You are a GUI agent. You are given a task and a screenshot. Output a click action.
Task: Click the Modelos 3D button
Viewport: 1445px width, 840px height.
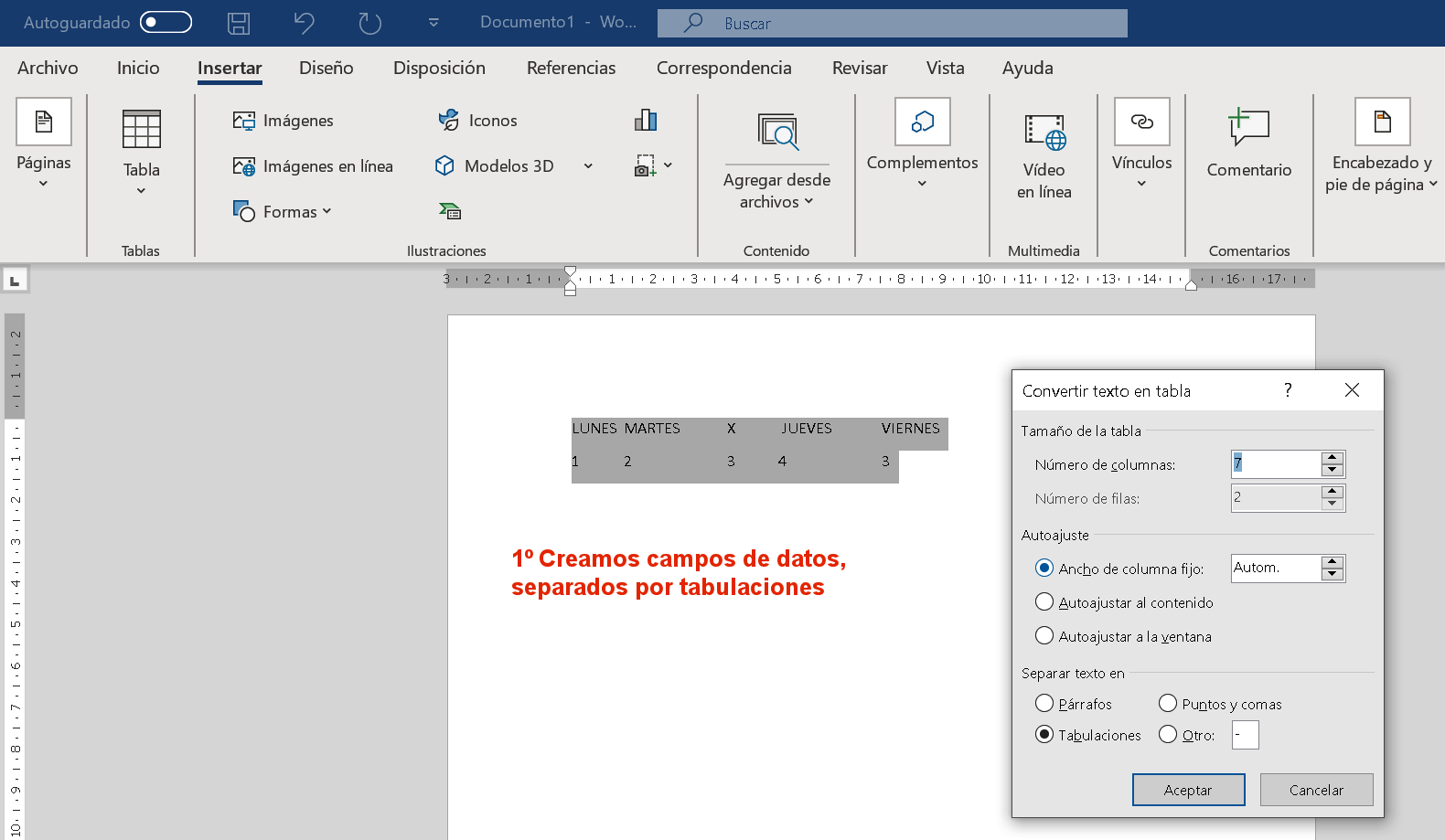point(495,166)
